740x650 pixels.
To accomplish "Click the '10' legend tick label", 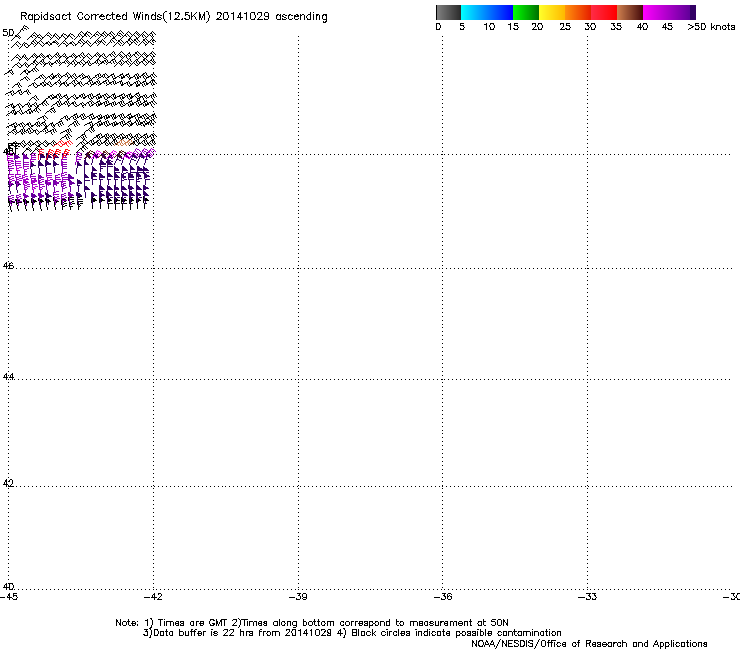I will point(489,27).
